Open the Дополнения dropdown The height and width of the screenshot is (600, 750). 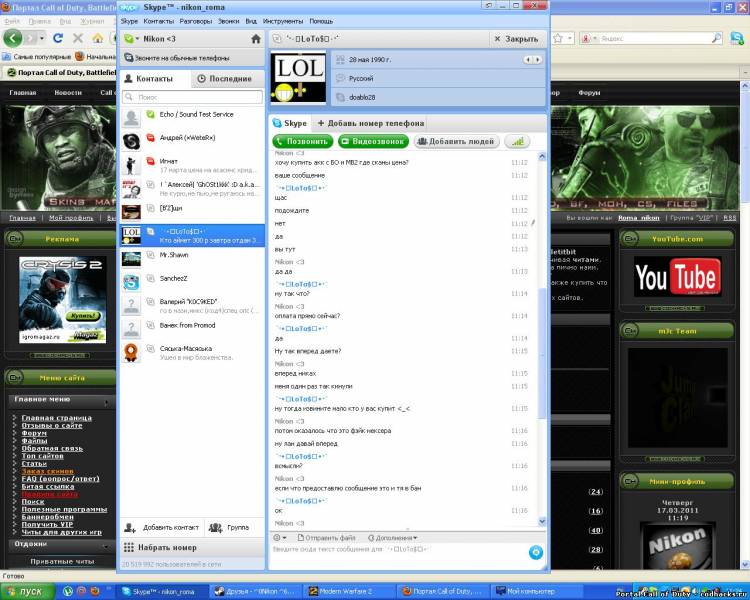click(x=392, y=538)
